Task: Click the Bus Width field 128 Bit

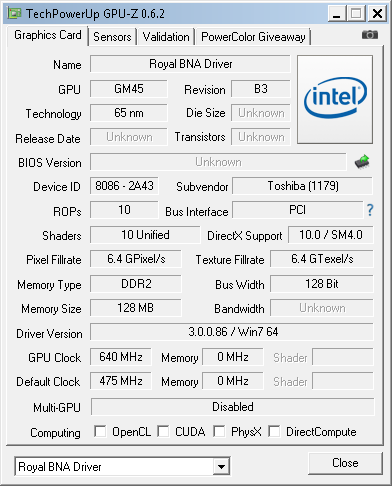Action: click(x=322, y=284)
